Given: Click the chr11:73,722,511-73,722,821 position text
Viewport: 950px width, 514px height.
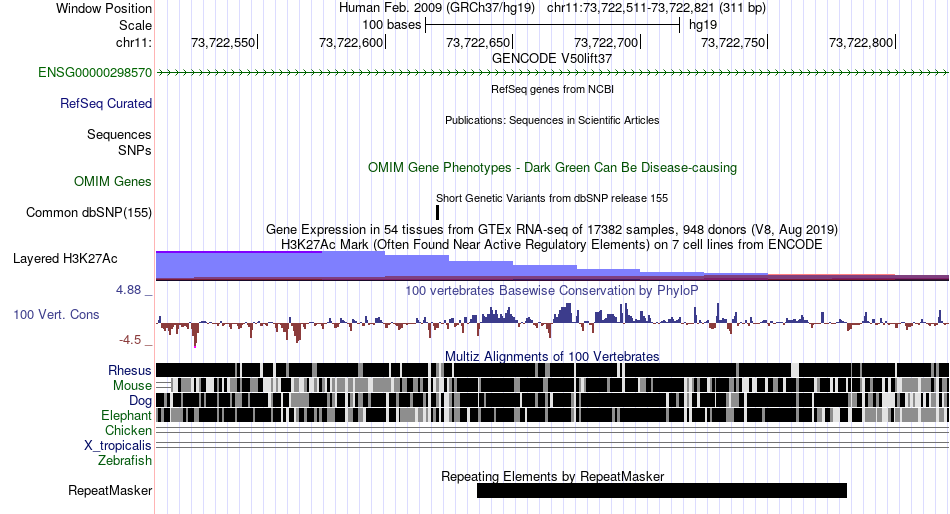Looking at the screenshot, I should tap(656, 8).
